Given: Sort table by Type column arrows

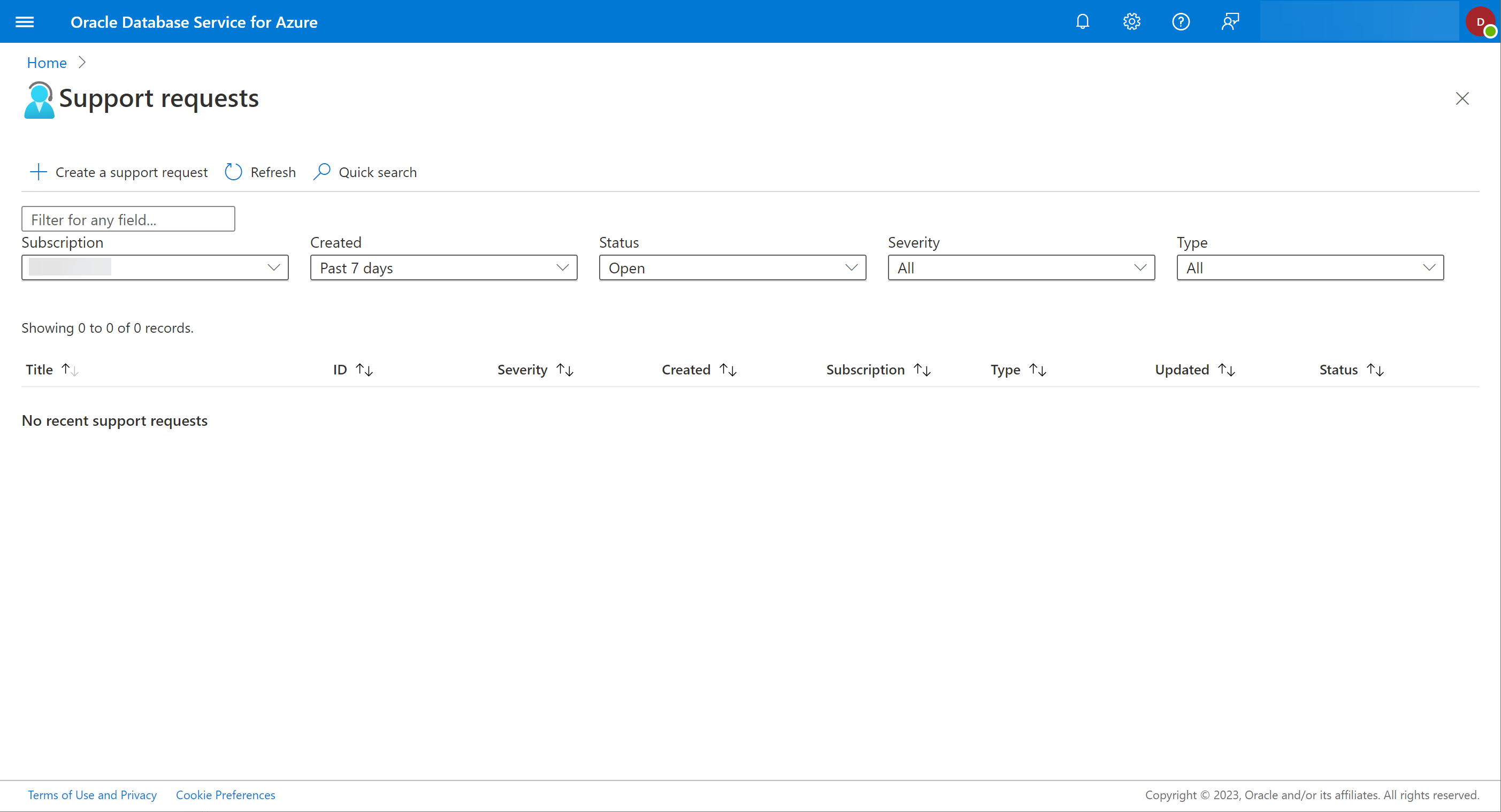Looking at the screenshot, I should pyautogui.click(x=1037, y=370).
